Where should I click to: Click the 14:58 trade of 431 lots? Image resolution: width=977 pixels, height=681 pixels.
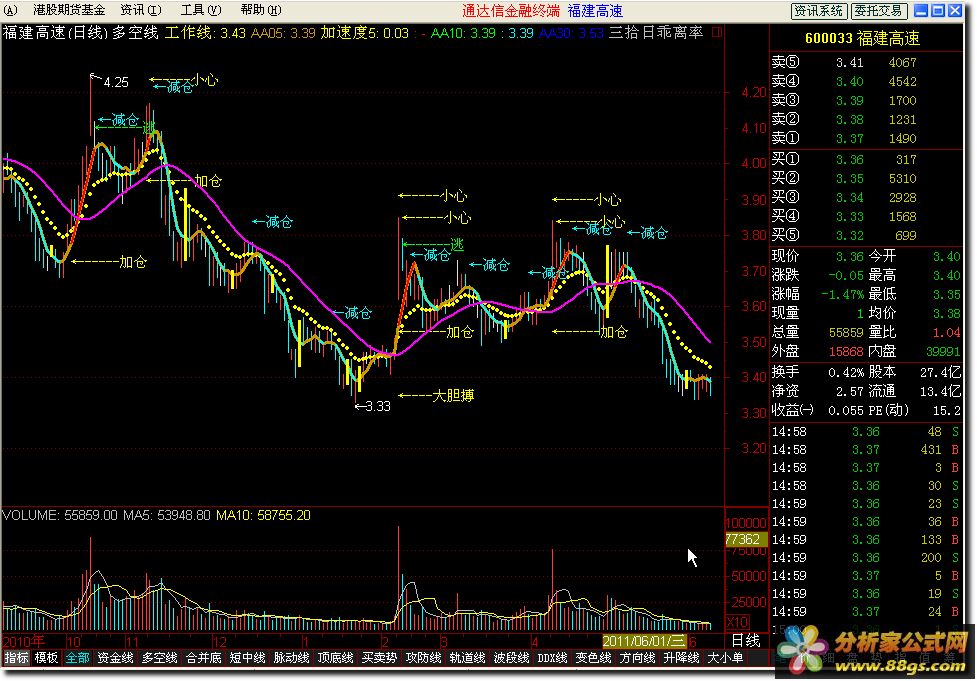pos(867,450)
